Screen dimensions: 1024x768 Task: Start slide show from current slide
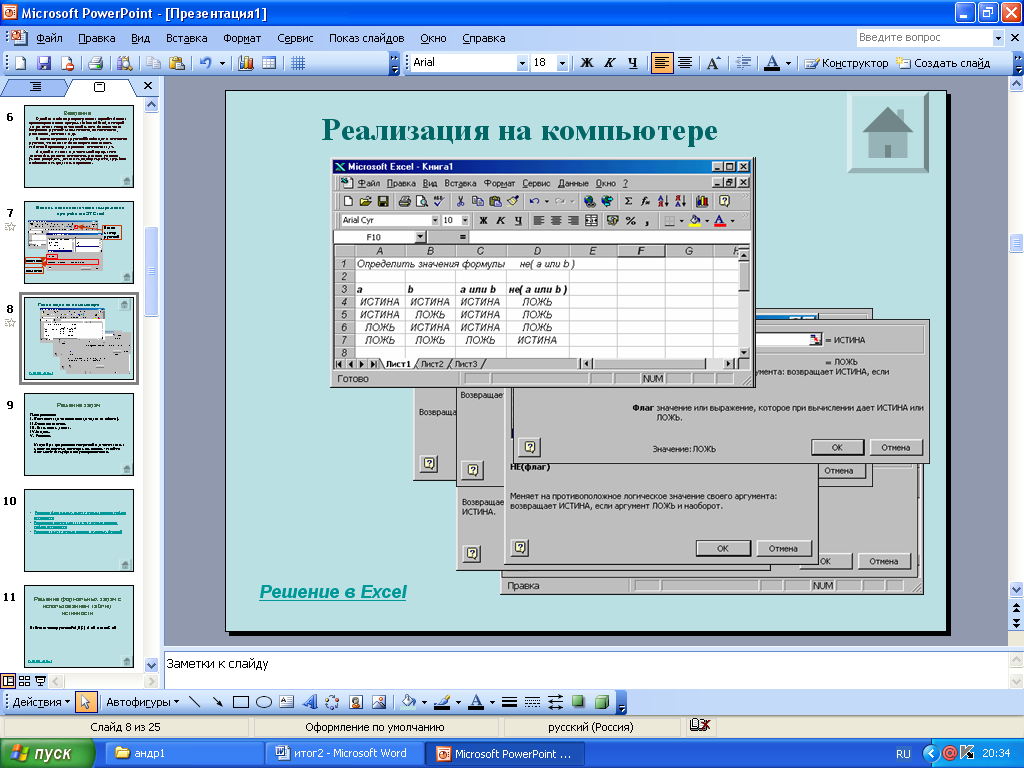pyautogui.click(x=40, y=681)
